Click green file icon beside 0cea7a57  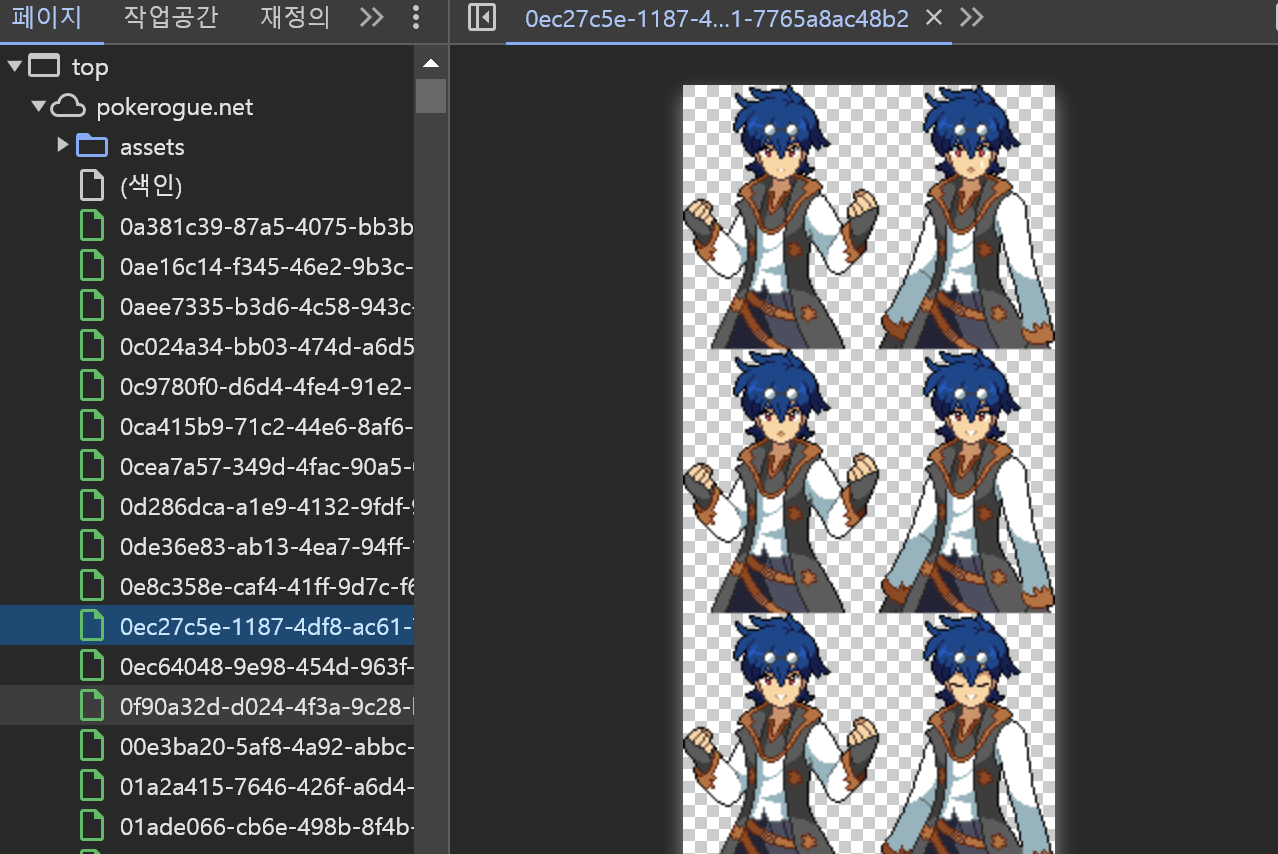point(92,466)
